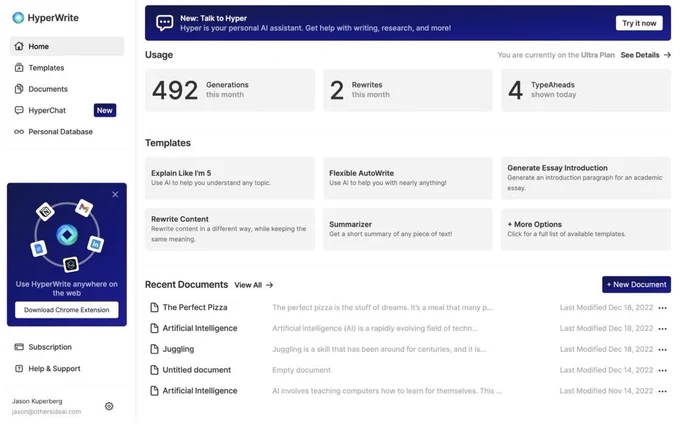
Task: Dismiss the Chrome extension promo card
Action: pyautogui.click(x=115, y=194)
